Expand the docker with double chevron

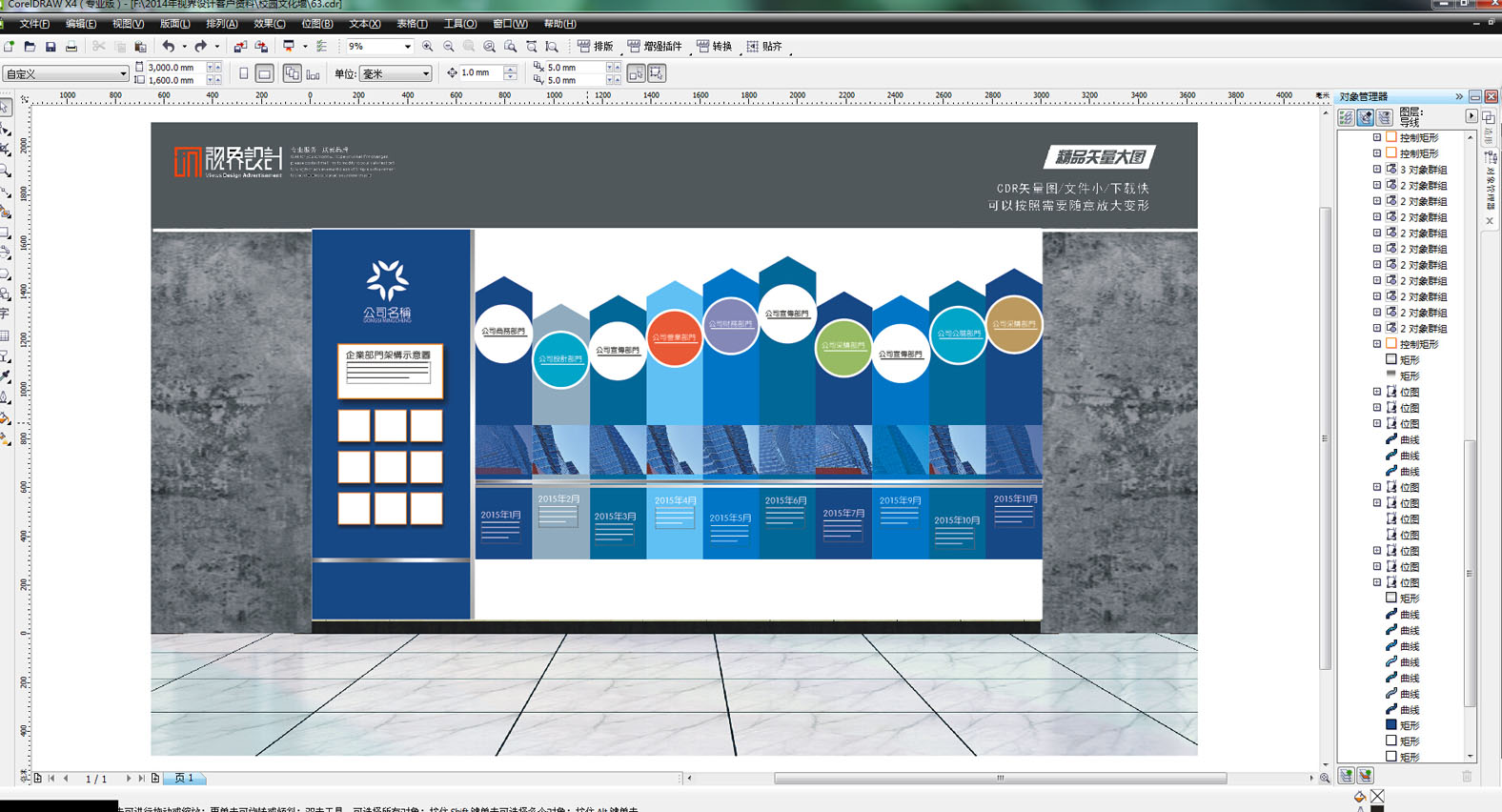click(1458, 96)
